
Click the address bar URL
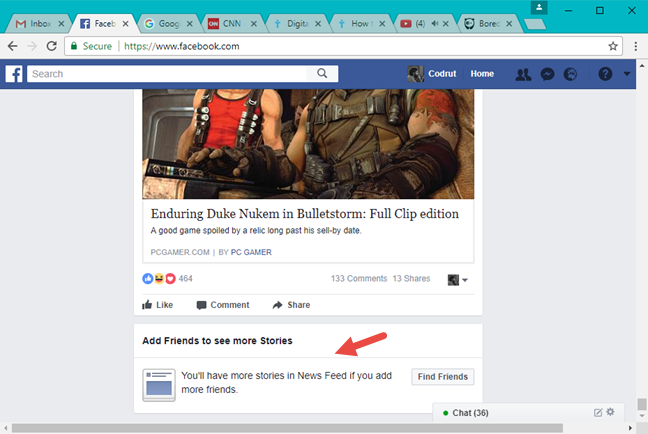click(181, 46)
